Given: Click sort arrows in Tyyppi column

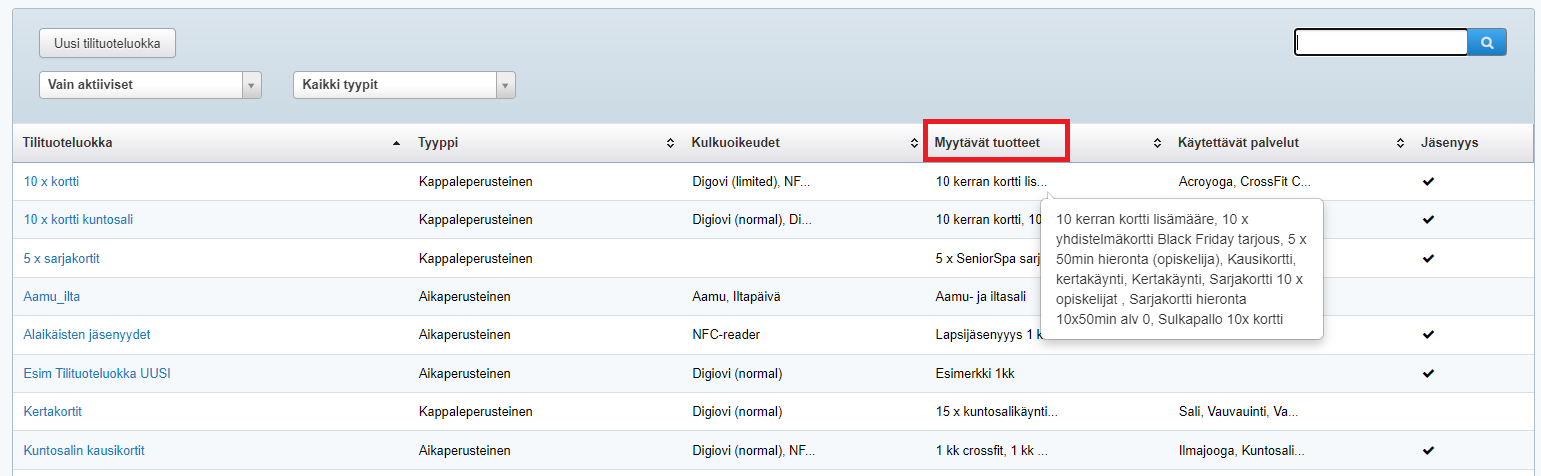Looking at the screenshot, I should click(x=670, y=144).
